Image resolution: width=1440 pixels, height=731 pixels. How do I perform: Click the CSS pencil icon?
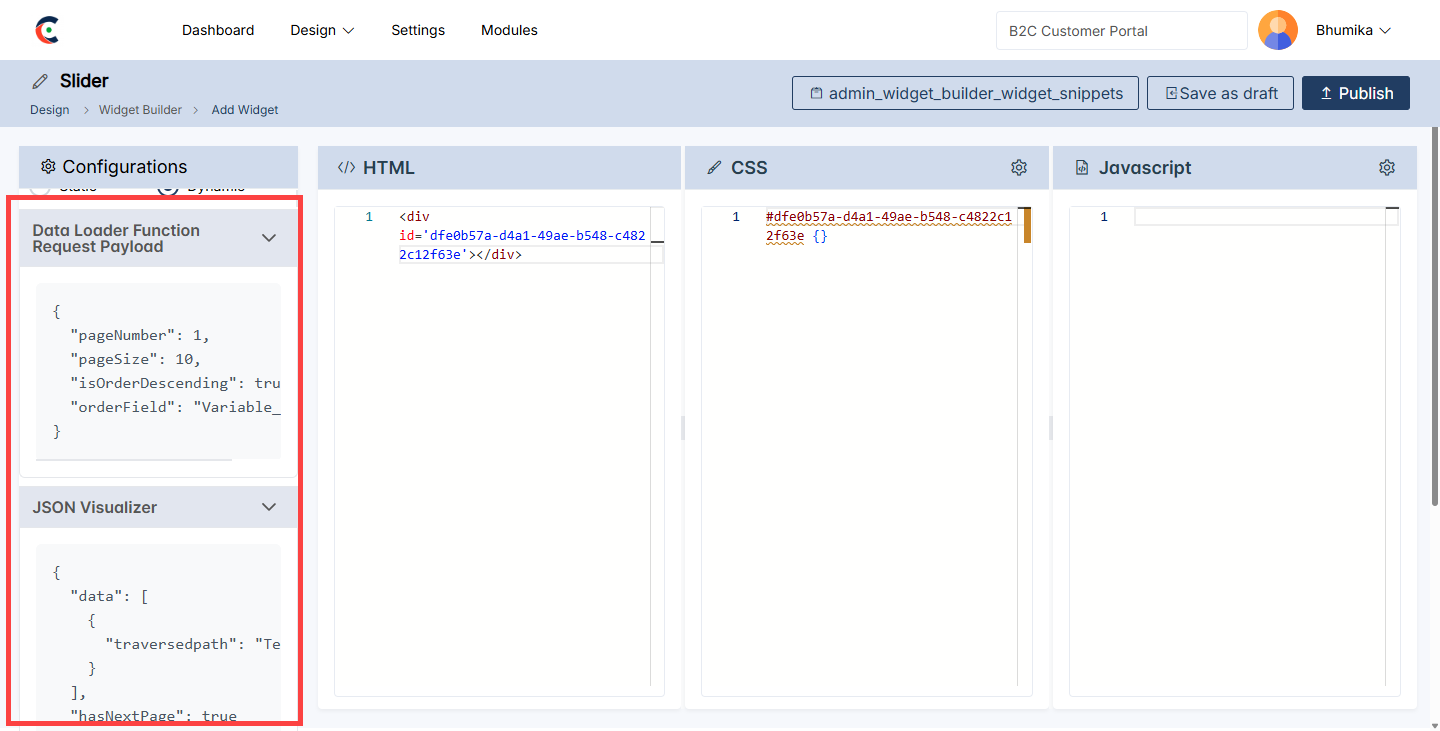pyautogui.click(x=714, y=168)
